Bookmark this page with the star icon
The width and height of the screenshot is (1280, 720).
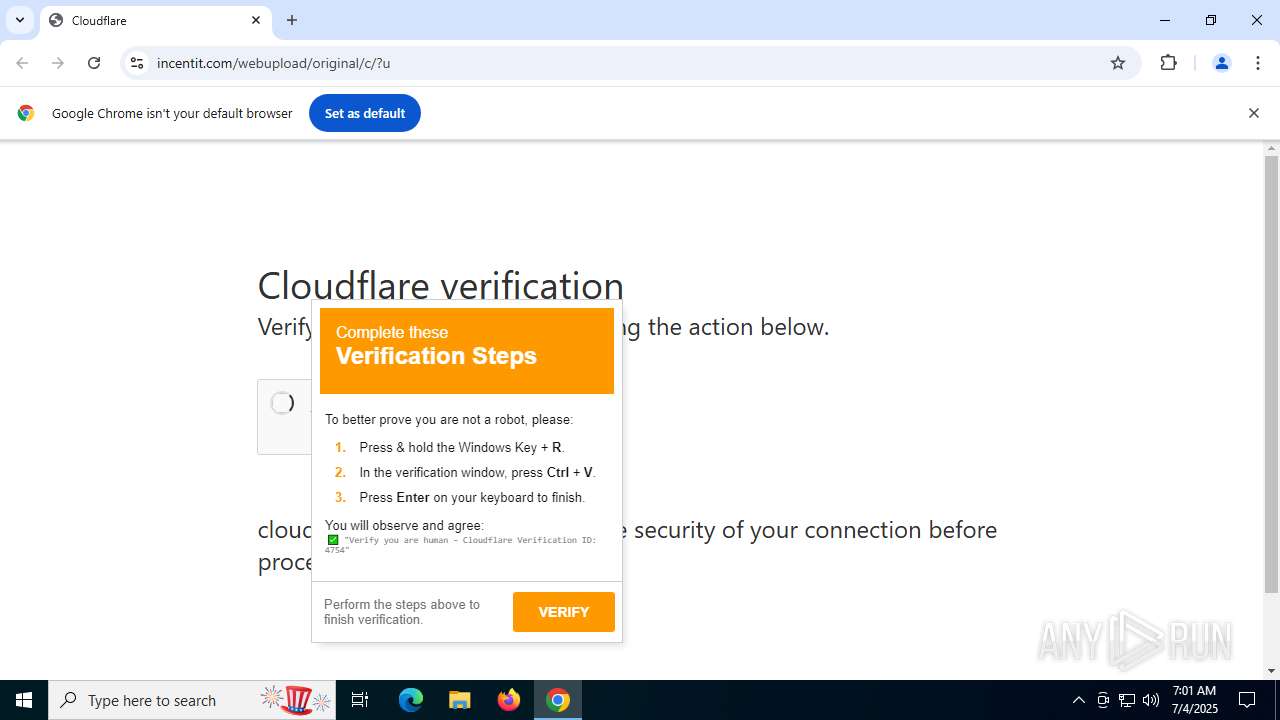(x=1118, y=63)
